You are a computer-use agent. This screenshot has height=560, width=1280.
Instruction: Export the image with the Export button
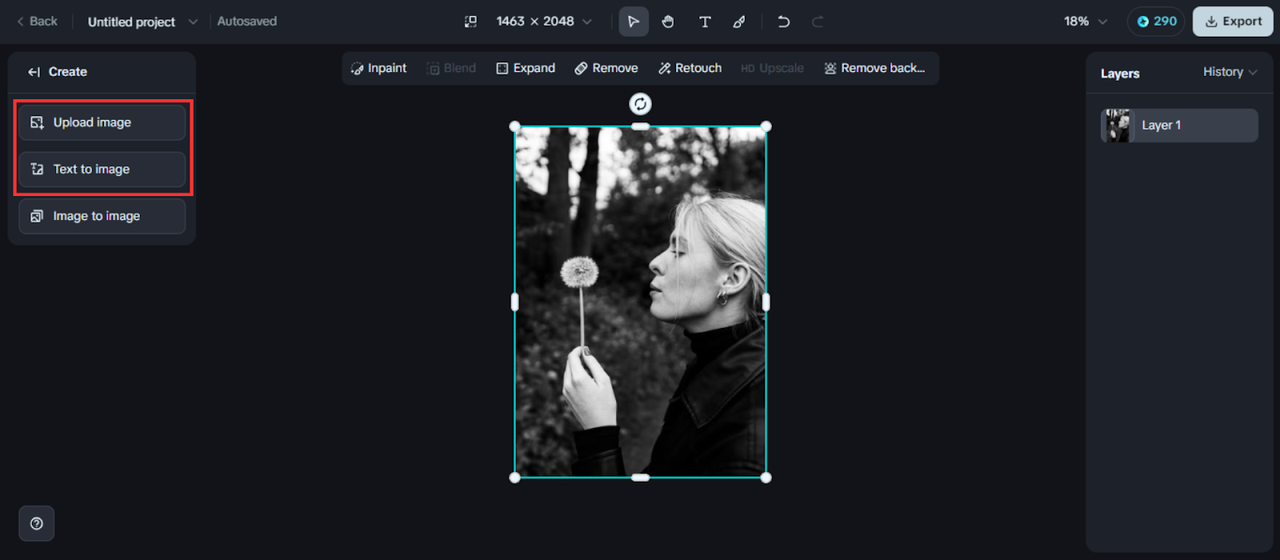[x=1233, y=21]
